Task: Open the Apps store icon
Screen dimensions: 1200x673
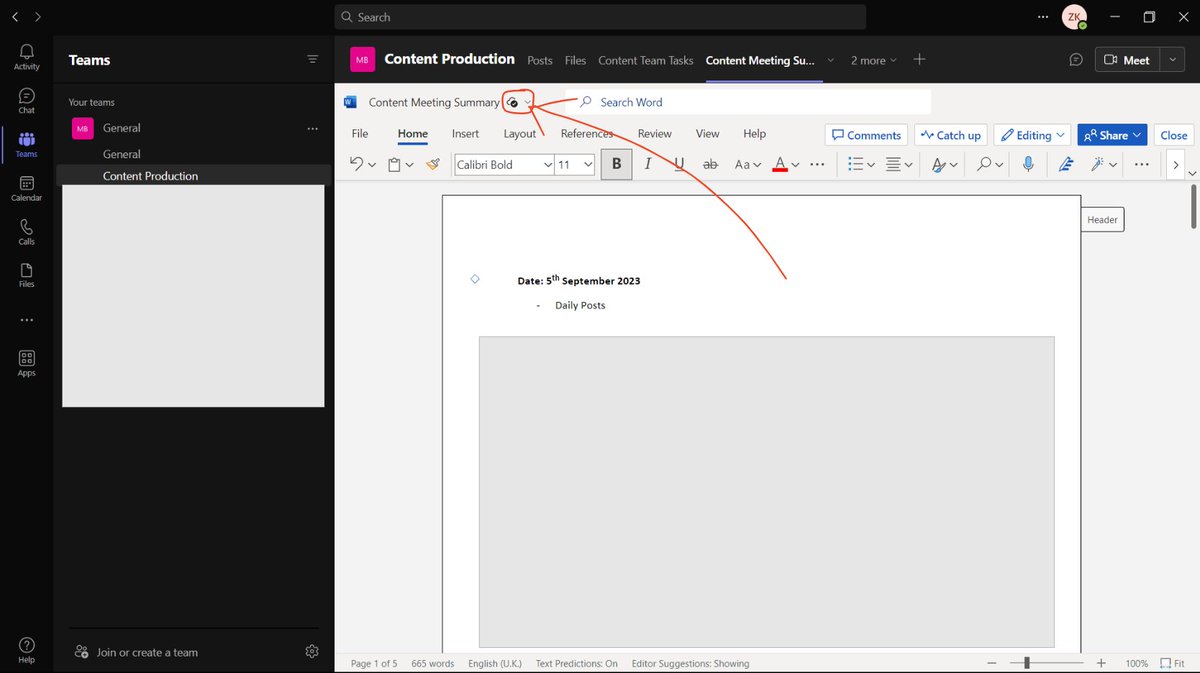Action: 27,363
